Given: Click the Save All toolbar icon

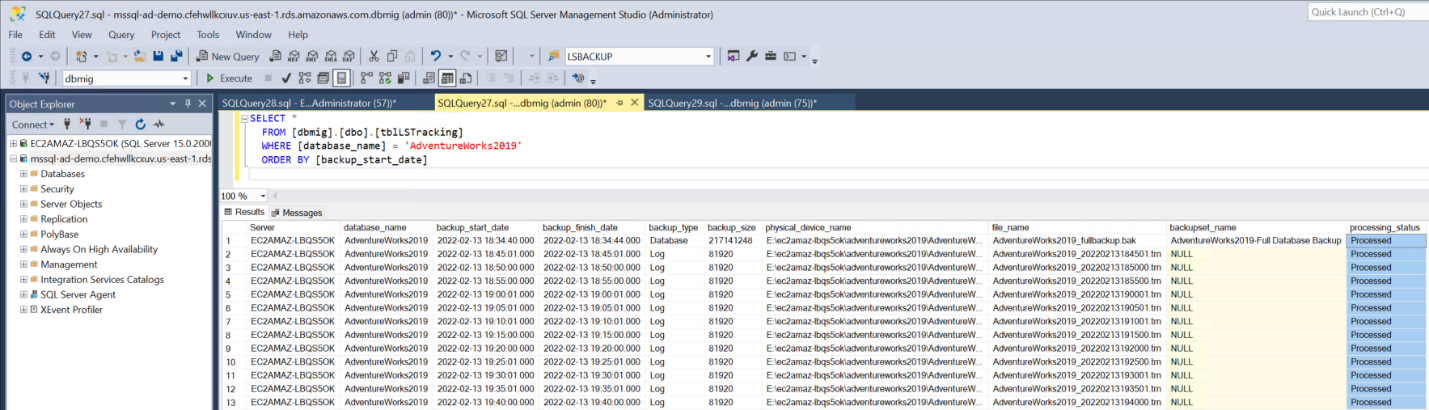Looking at the screenshot, I should click(177, 57).
